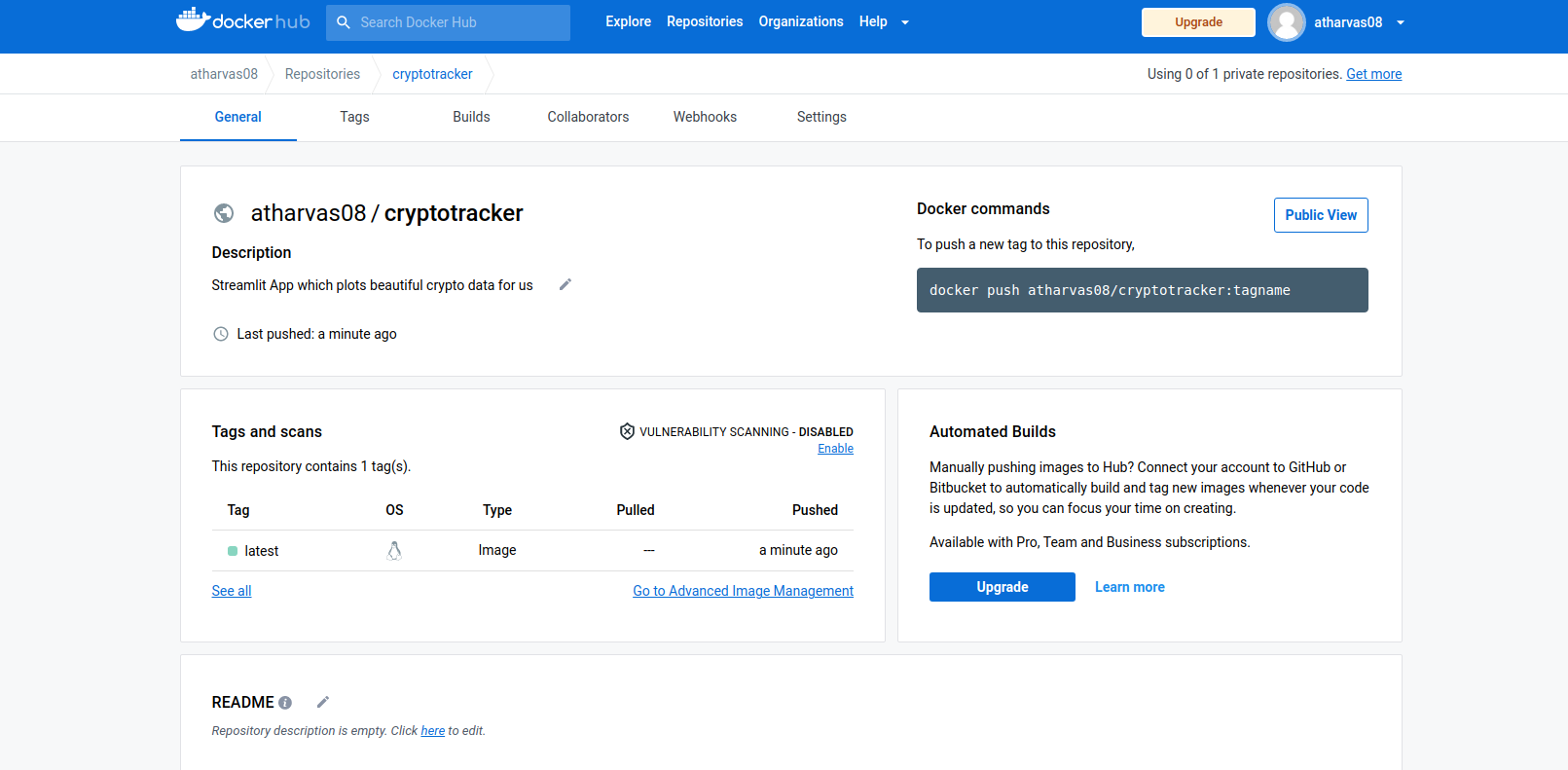
Task: Click the here link to edit README
Action: tap(433, 731)
